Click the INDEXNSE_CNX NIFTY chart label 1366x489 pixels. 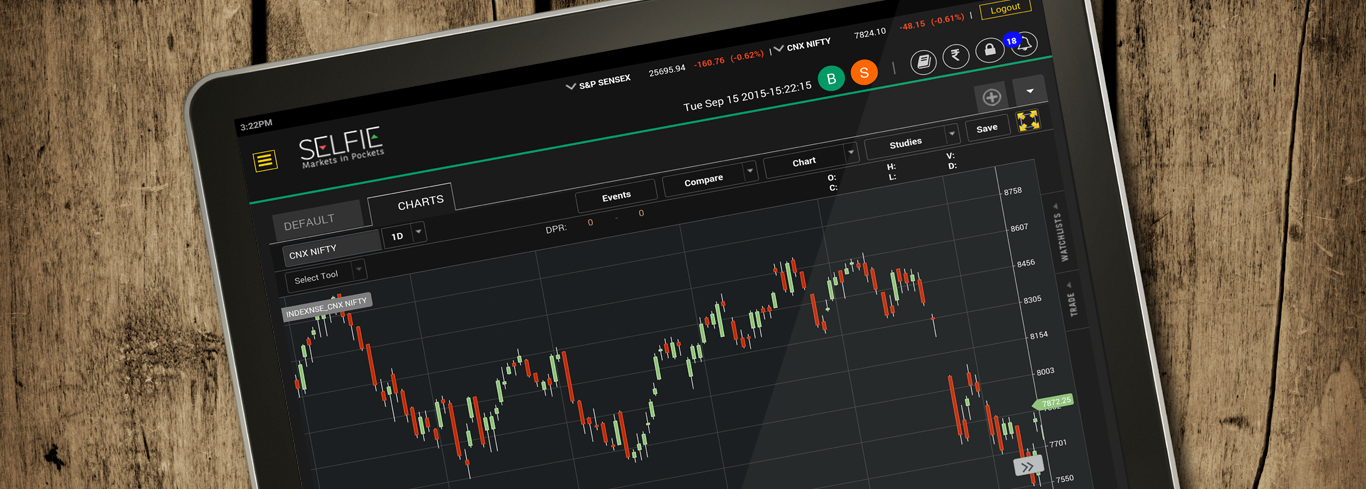point(327,309)
